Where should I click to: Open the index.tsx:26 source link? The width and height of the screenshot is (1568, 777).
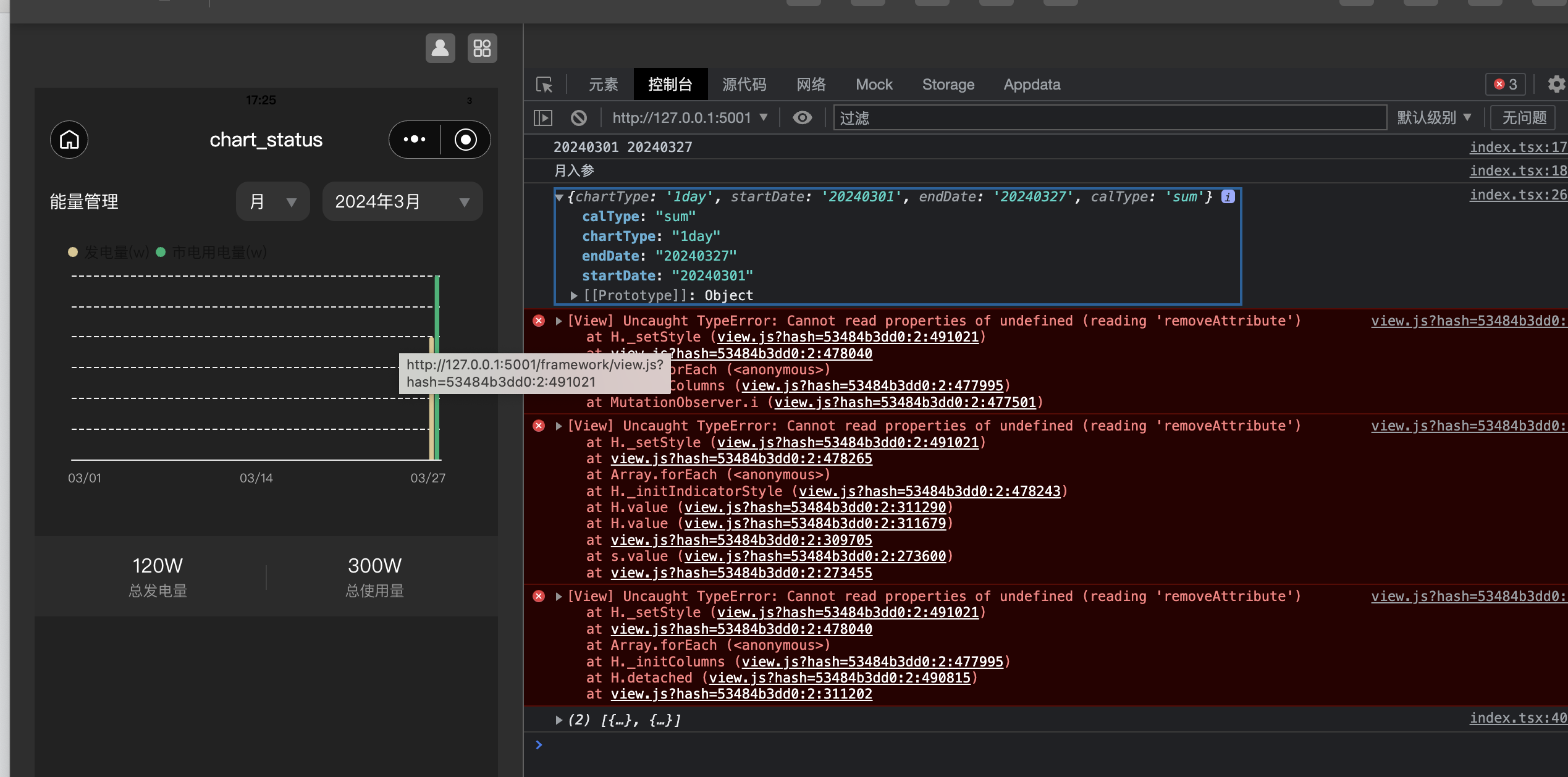click(x=1518, y=195)
